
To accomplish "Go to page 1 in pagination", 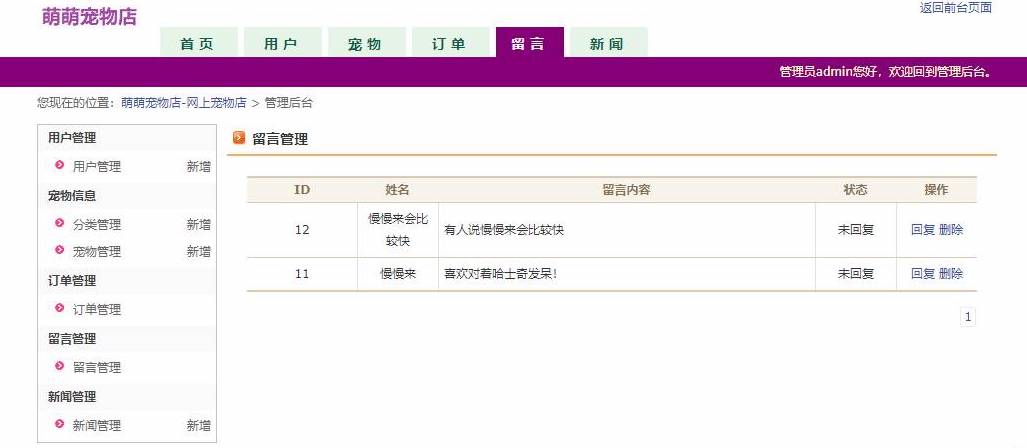I will point(967,318).
